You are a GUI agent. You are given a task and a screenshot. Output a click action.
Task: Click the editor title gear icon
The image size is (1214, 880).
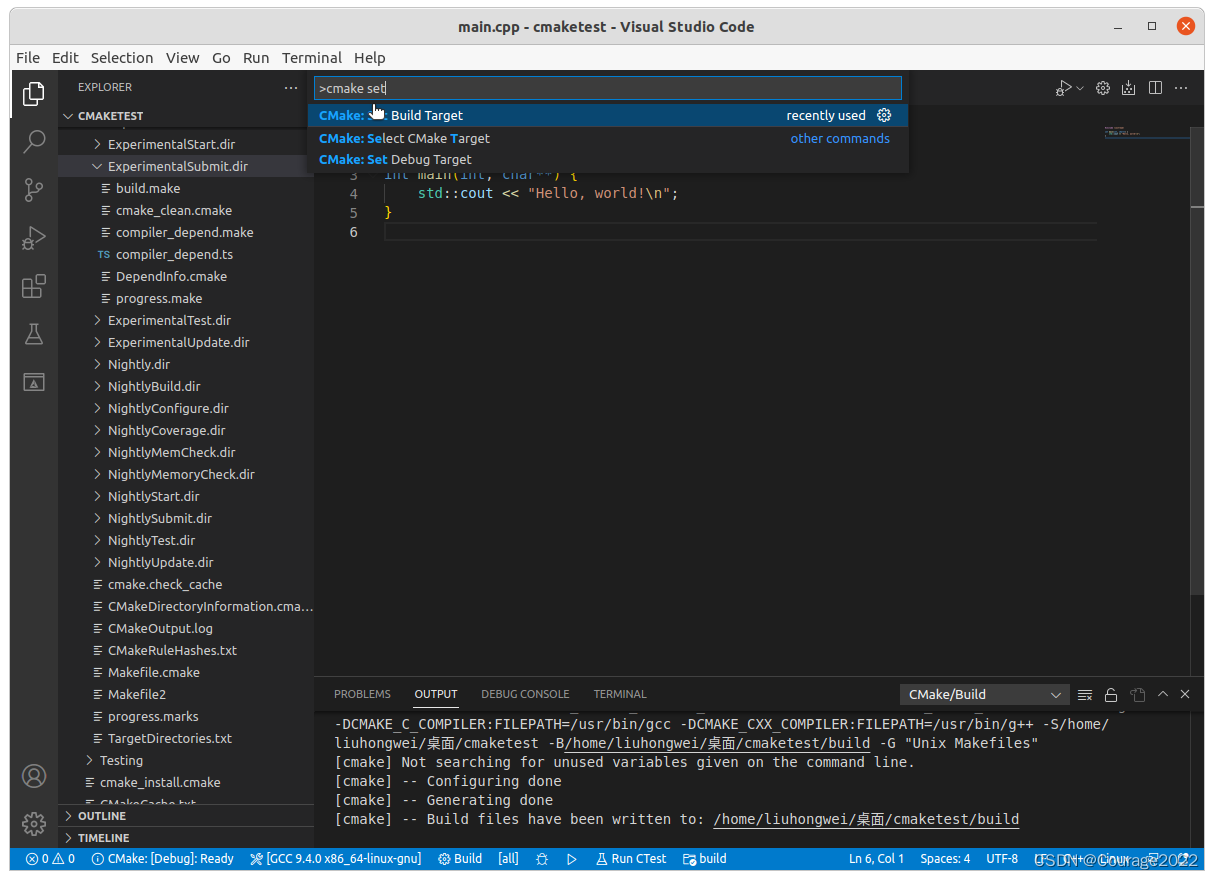(1103, 88)
